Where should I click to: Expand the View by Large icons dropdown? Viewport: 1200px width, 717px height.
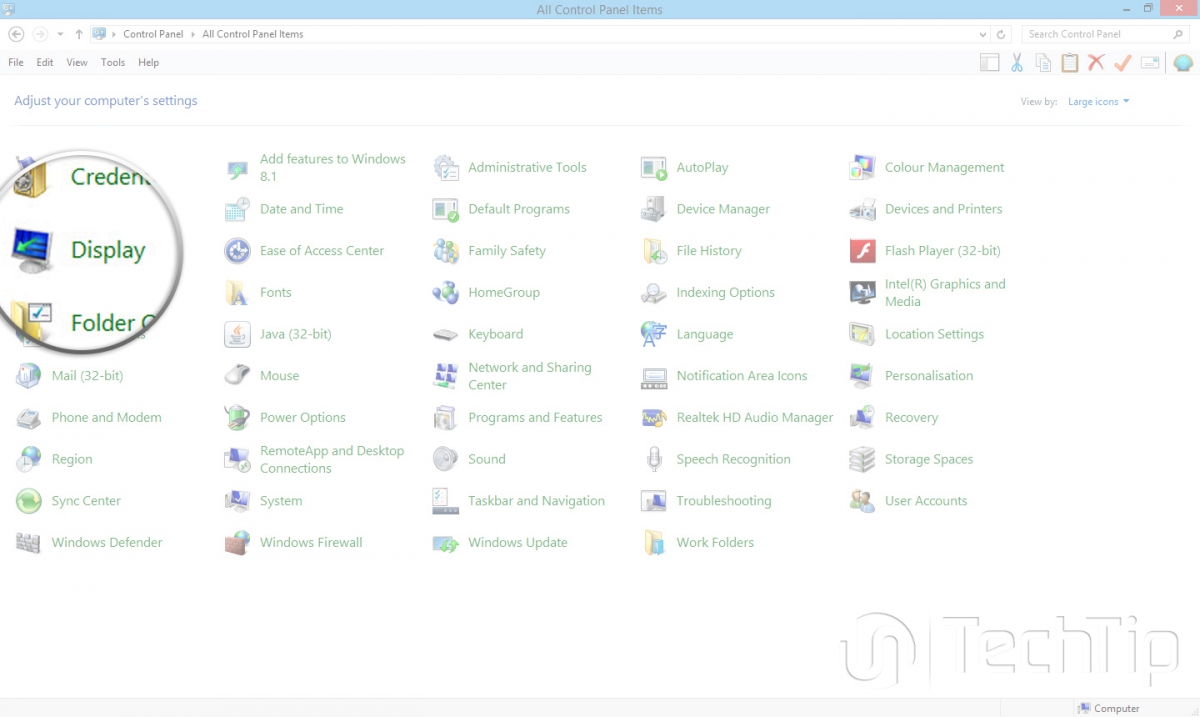pyautogui.click(x=1098, y=102)
